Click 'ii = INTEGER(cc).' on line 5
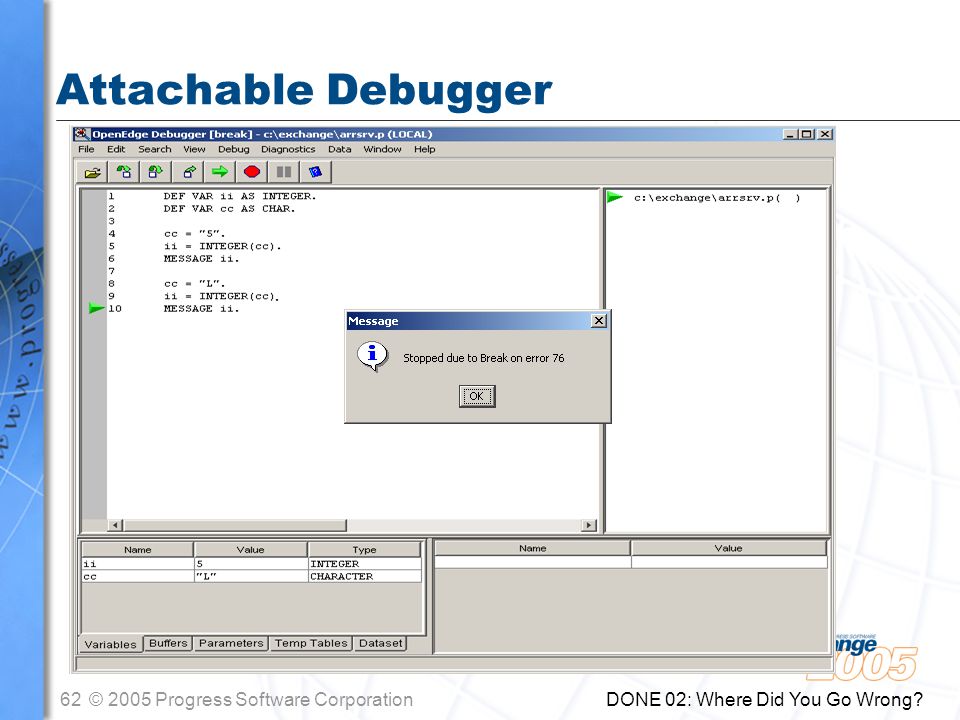960x720 pixels. [223, 246]
